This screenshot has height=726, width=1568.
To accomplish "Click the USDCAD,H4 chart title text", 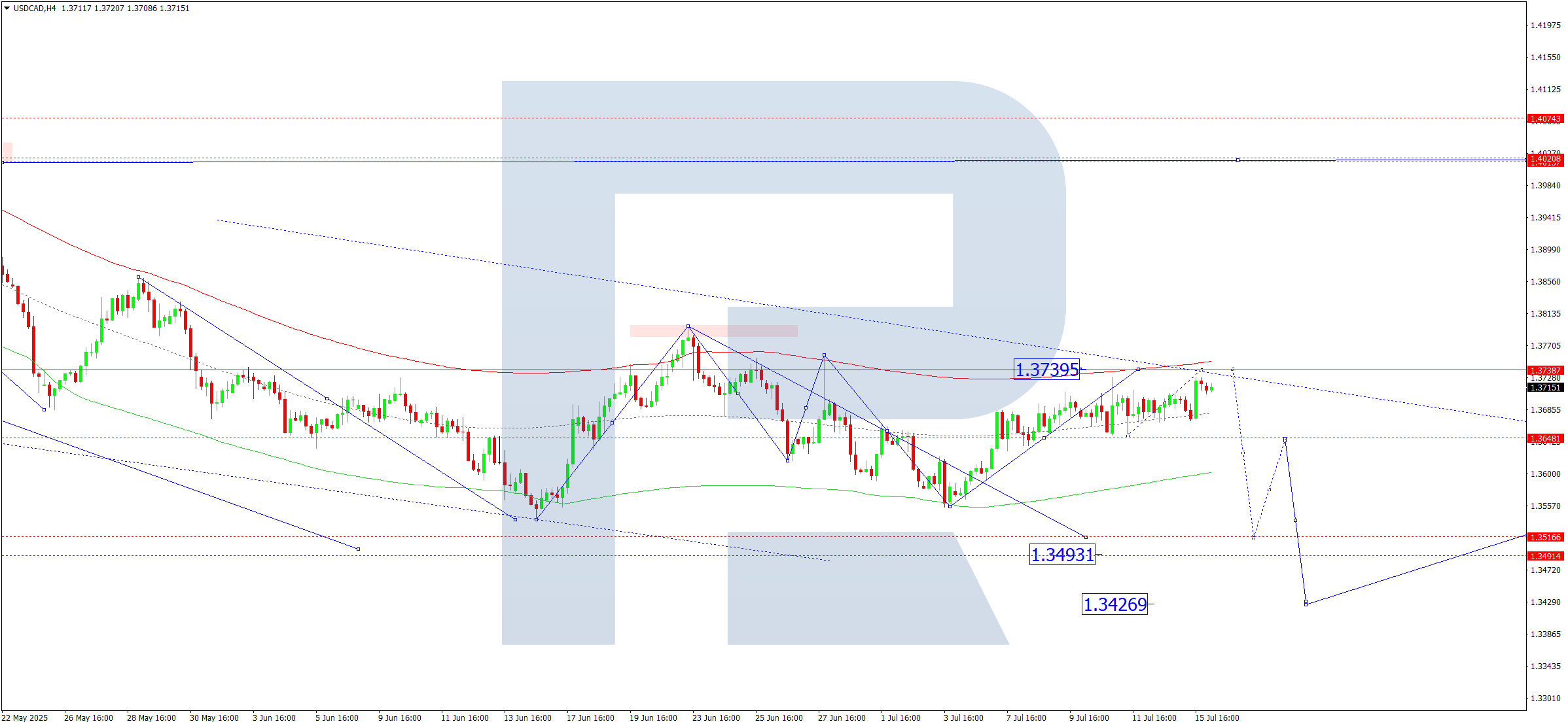I will (x=35, y=9).
